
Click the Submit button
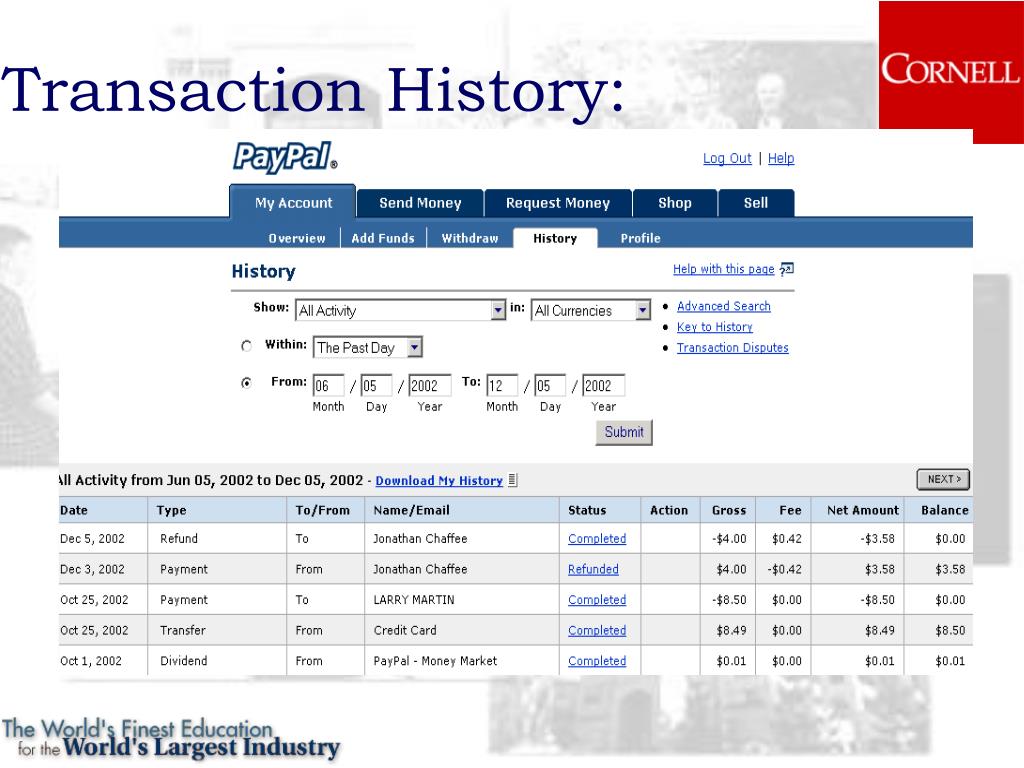coord(624,432)
